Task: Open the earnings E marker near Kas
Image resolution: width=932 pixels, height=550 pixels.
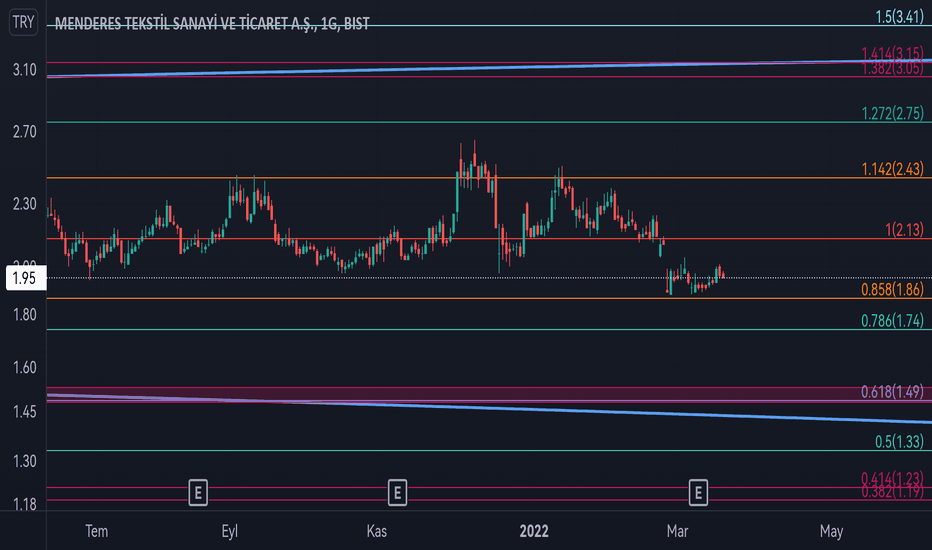Action: tap(397, 492)
